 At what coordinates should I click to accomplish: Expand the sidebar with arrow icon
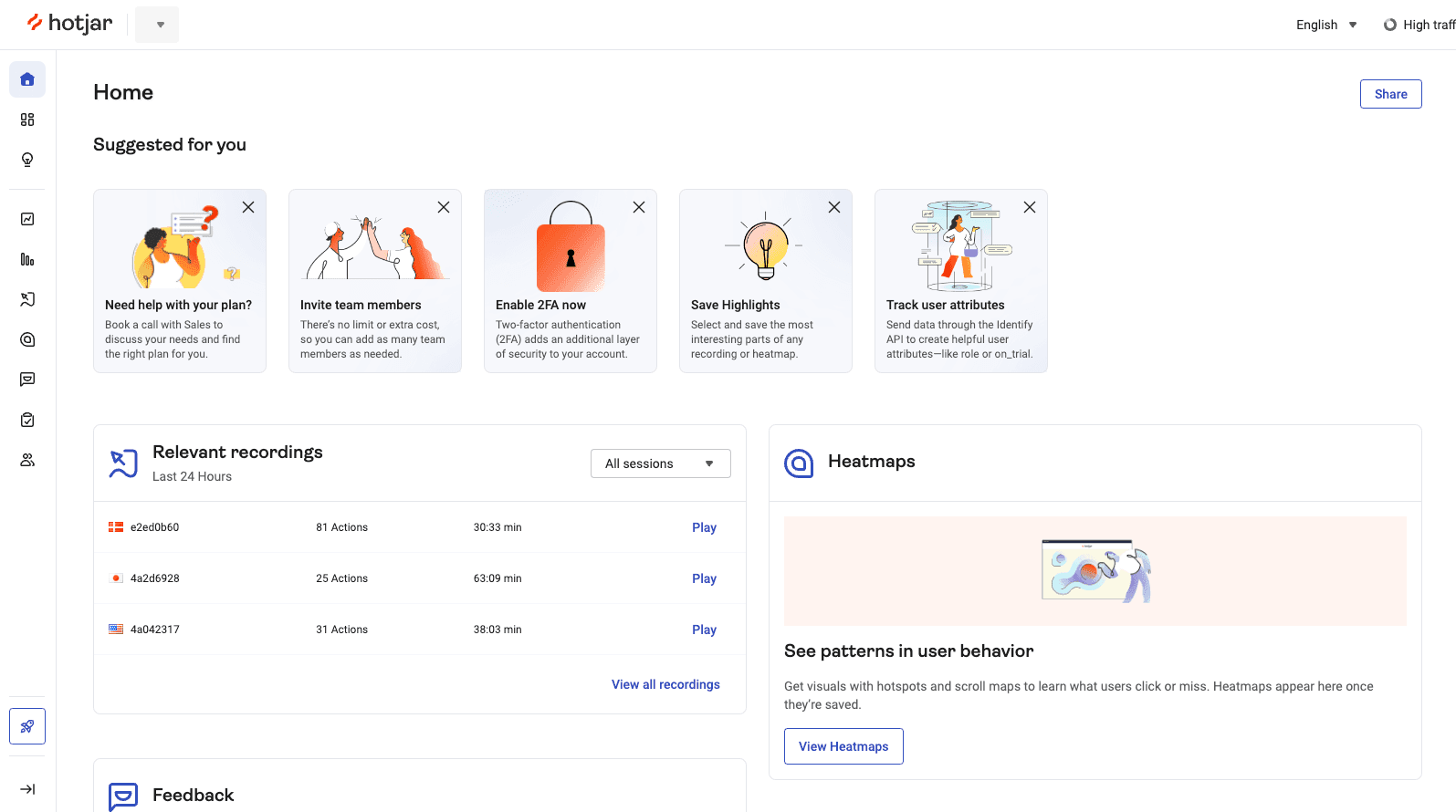click(x=27, y=789)
